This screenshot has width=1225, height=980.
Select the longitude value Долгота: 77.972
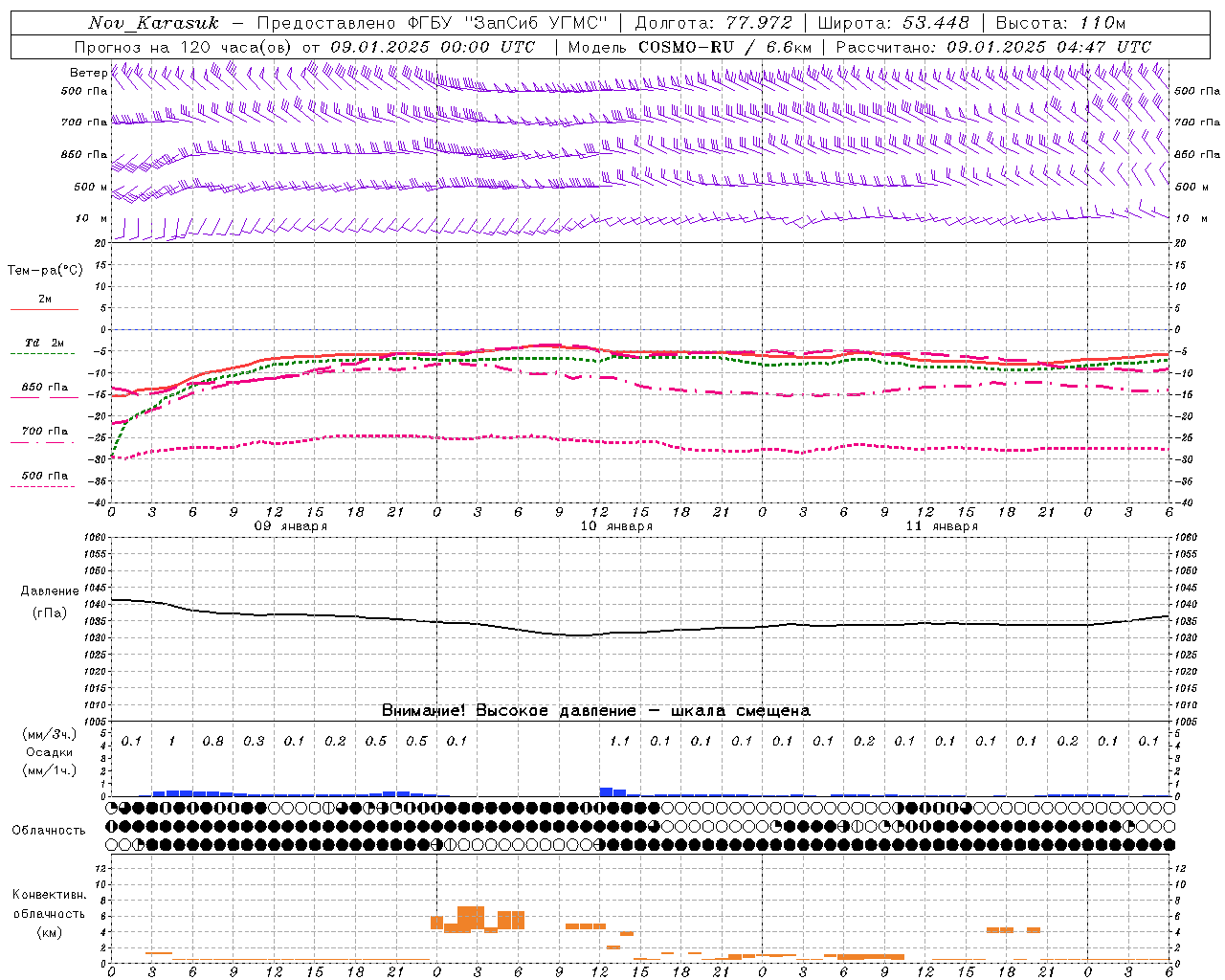pyautogui.click(x=713, y=23)
